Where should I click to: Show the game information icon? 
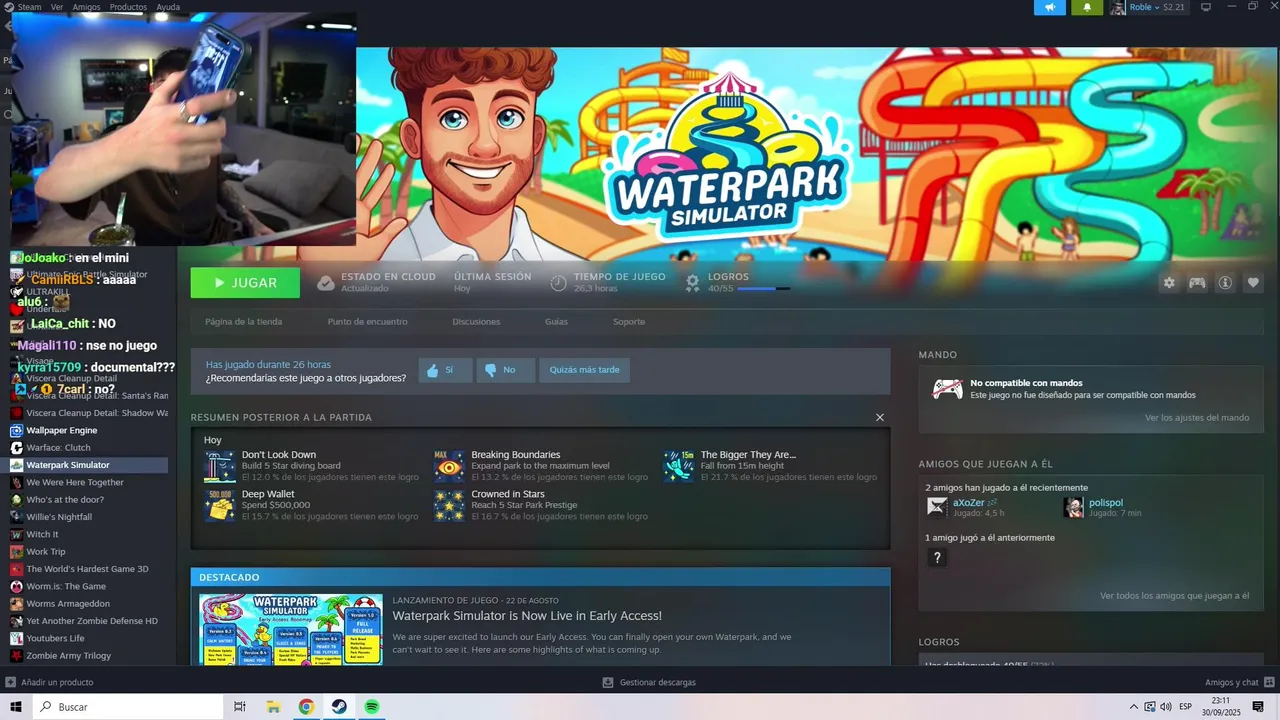point(1225,283)
